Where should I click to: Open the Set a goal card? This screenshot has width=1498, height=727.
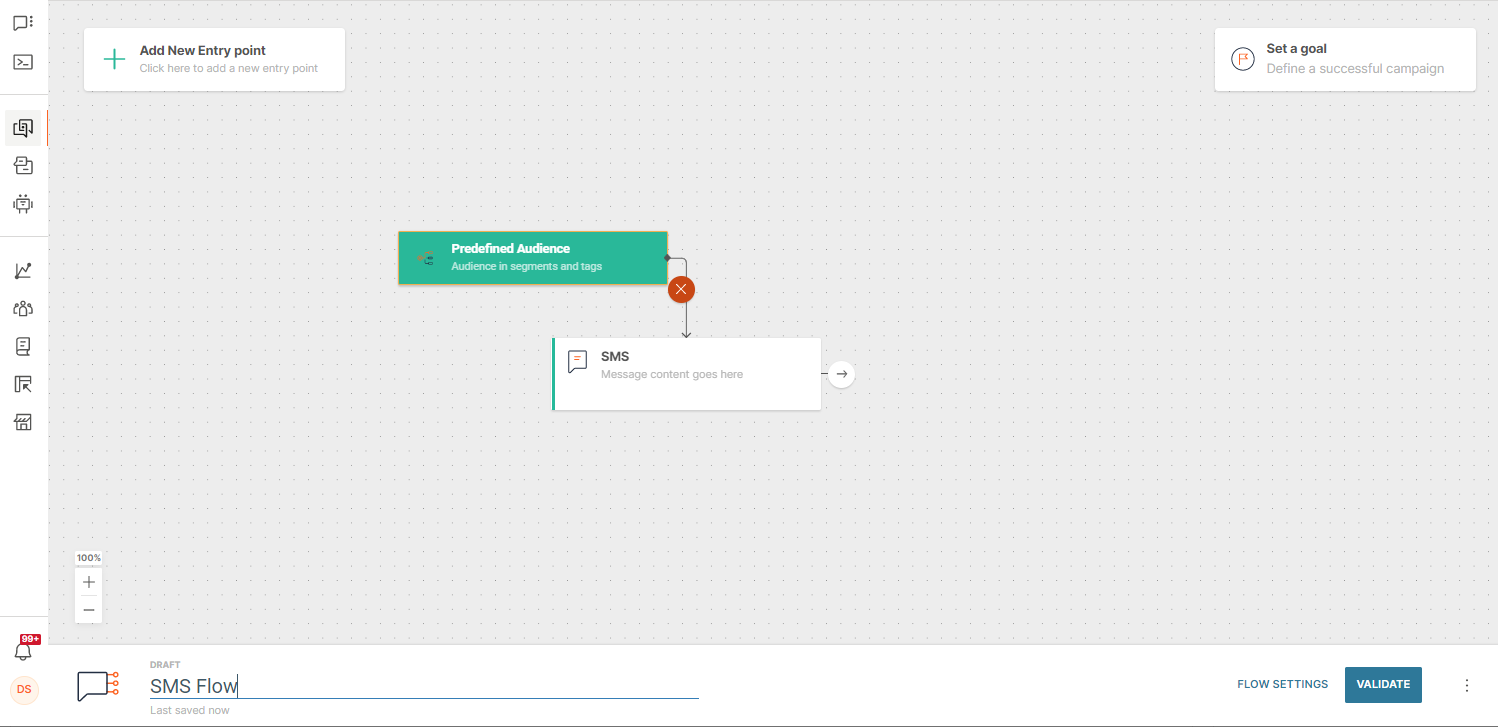(x=1345, y=59)
